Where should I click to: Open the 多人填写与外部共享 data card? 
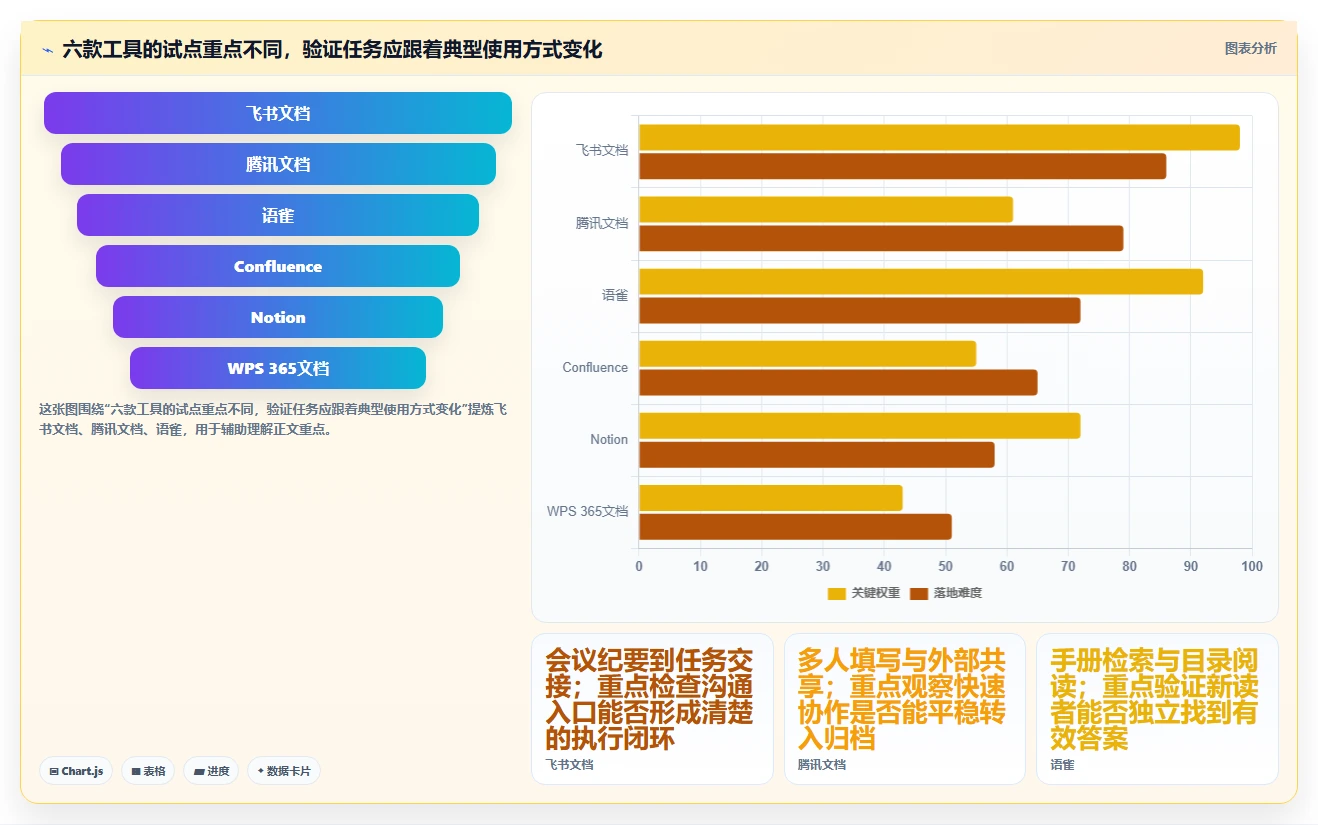(905, 709)
